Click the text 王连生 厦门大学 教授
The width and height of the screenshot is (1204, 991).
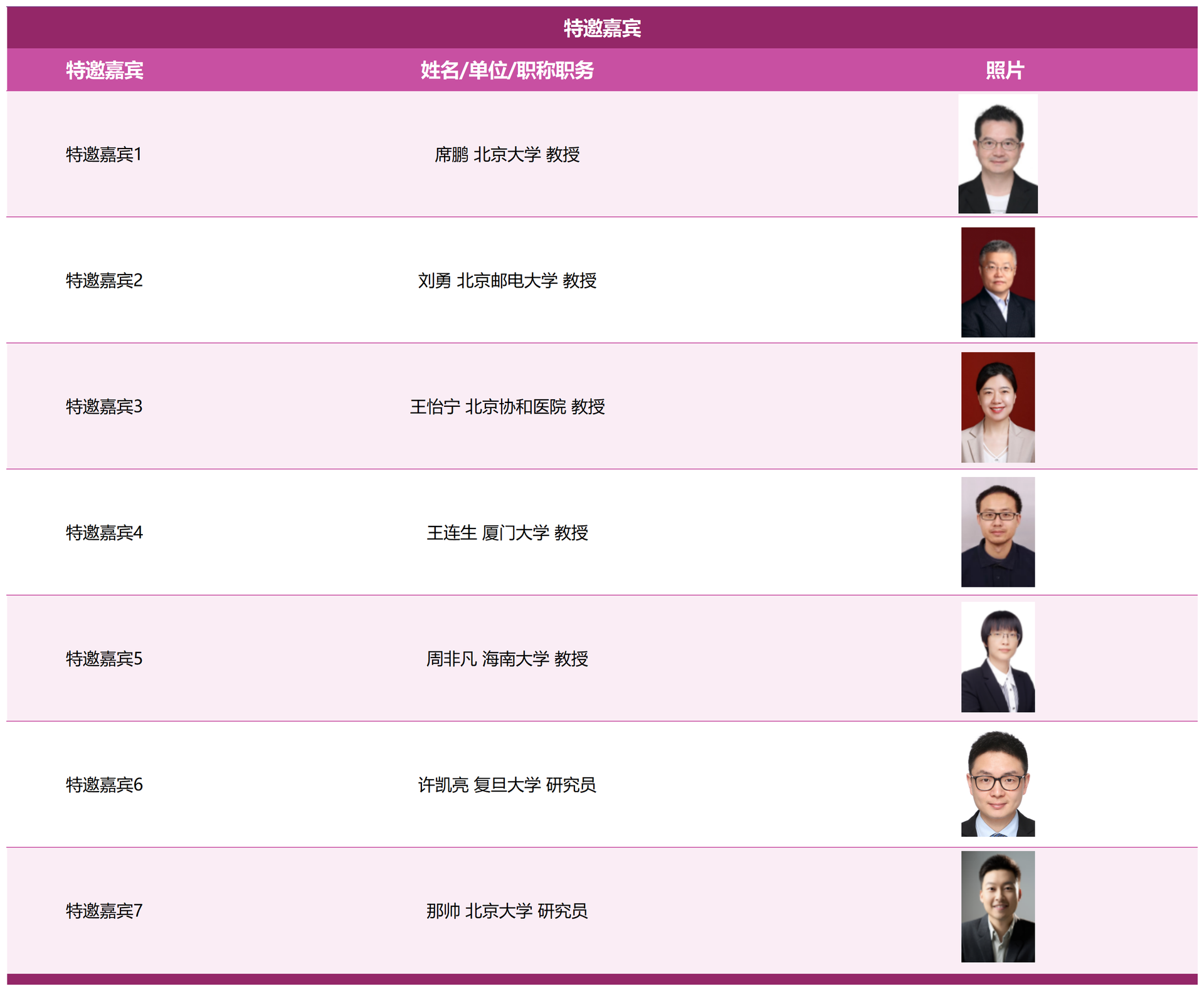(x=507, y=533)
